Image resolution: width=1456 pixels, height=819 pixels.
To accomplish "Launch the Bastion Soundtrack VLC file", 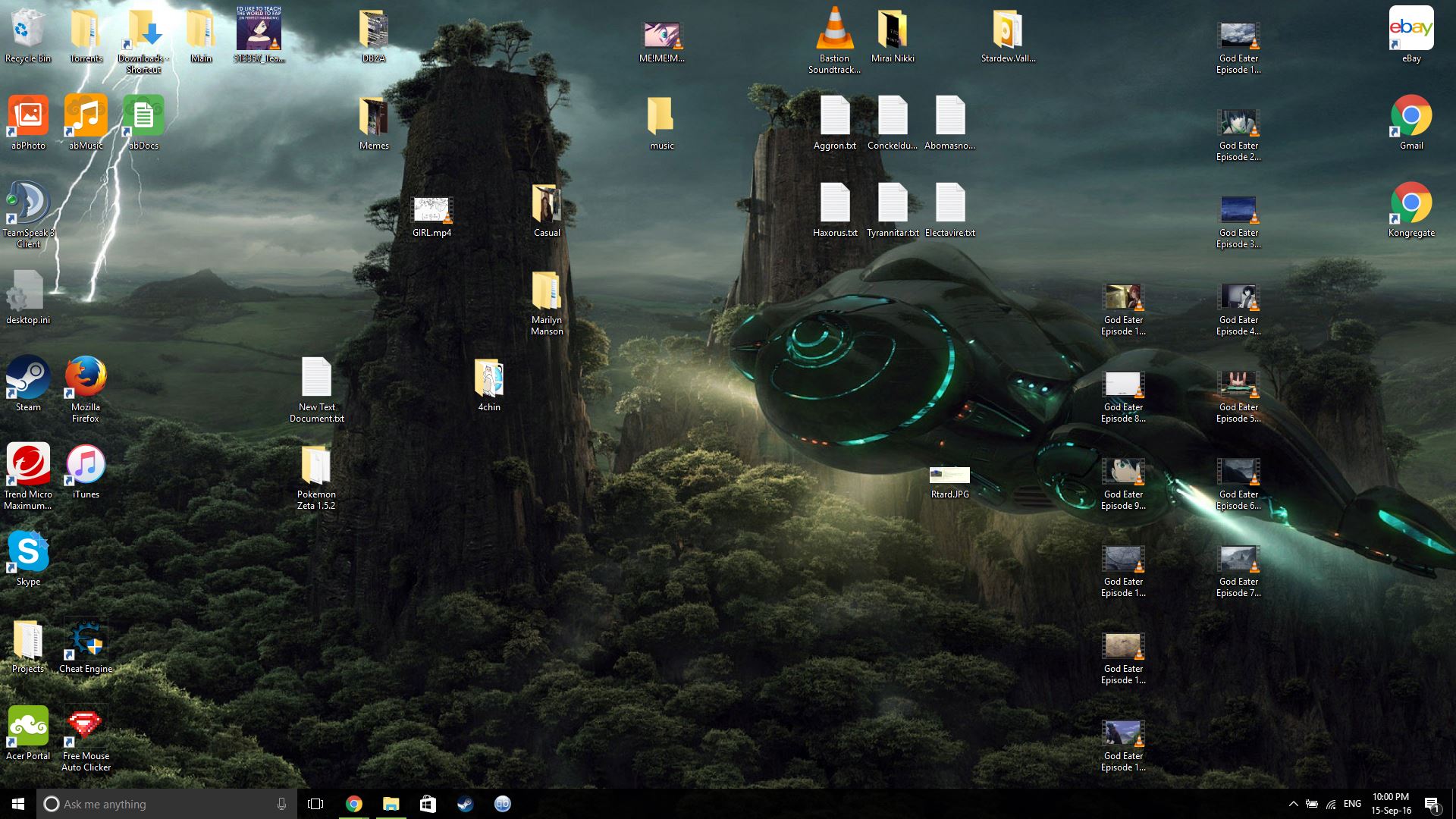I will 834,41.
